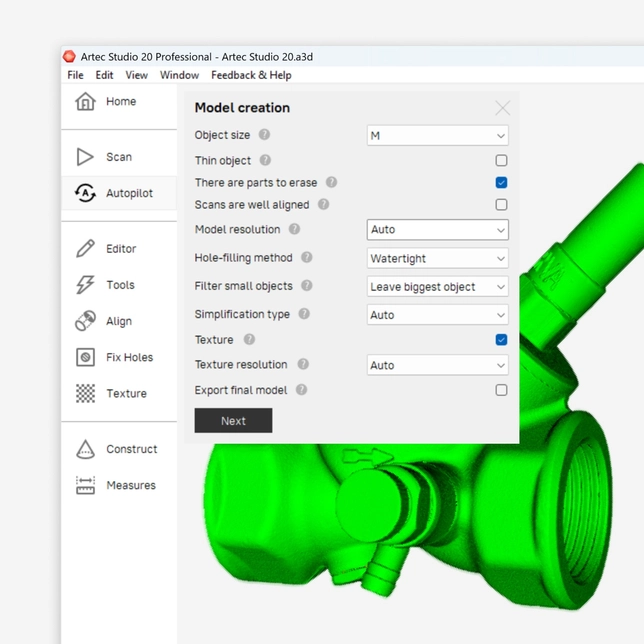Click the Next button
The image size is (644, 644).
[233, 421]
